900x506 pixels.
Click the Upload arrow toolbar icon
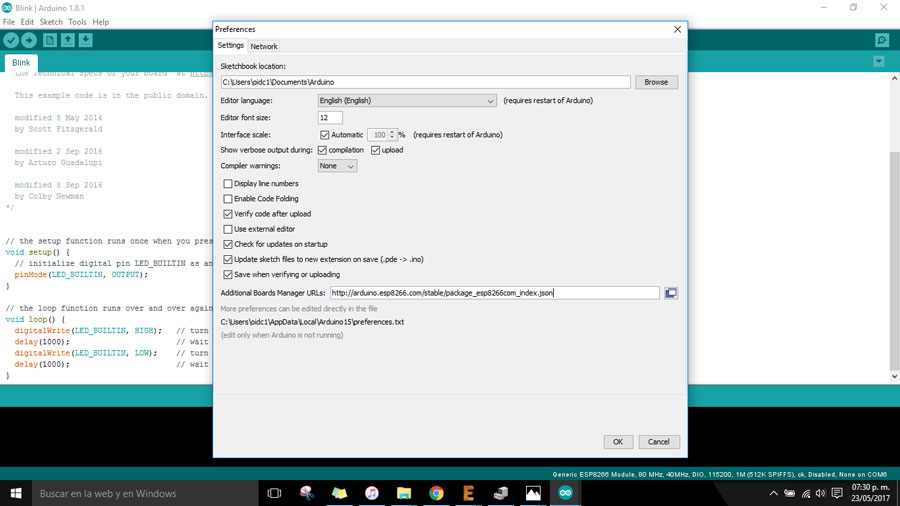click(29, 40)
